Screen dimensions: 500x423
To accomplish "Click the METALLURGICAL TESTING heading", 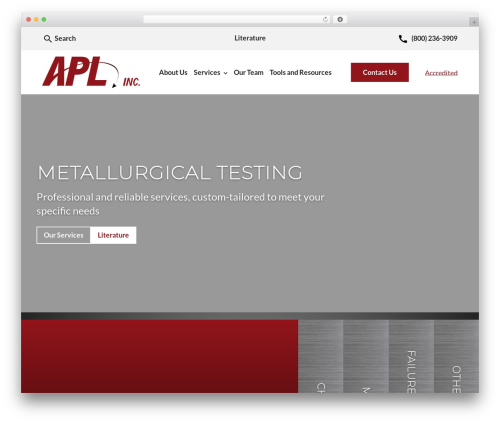I will [170, 173].
